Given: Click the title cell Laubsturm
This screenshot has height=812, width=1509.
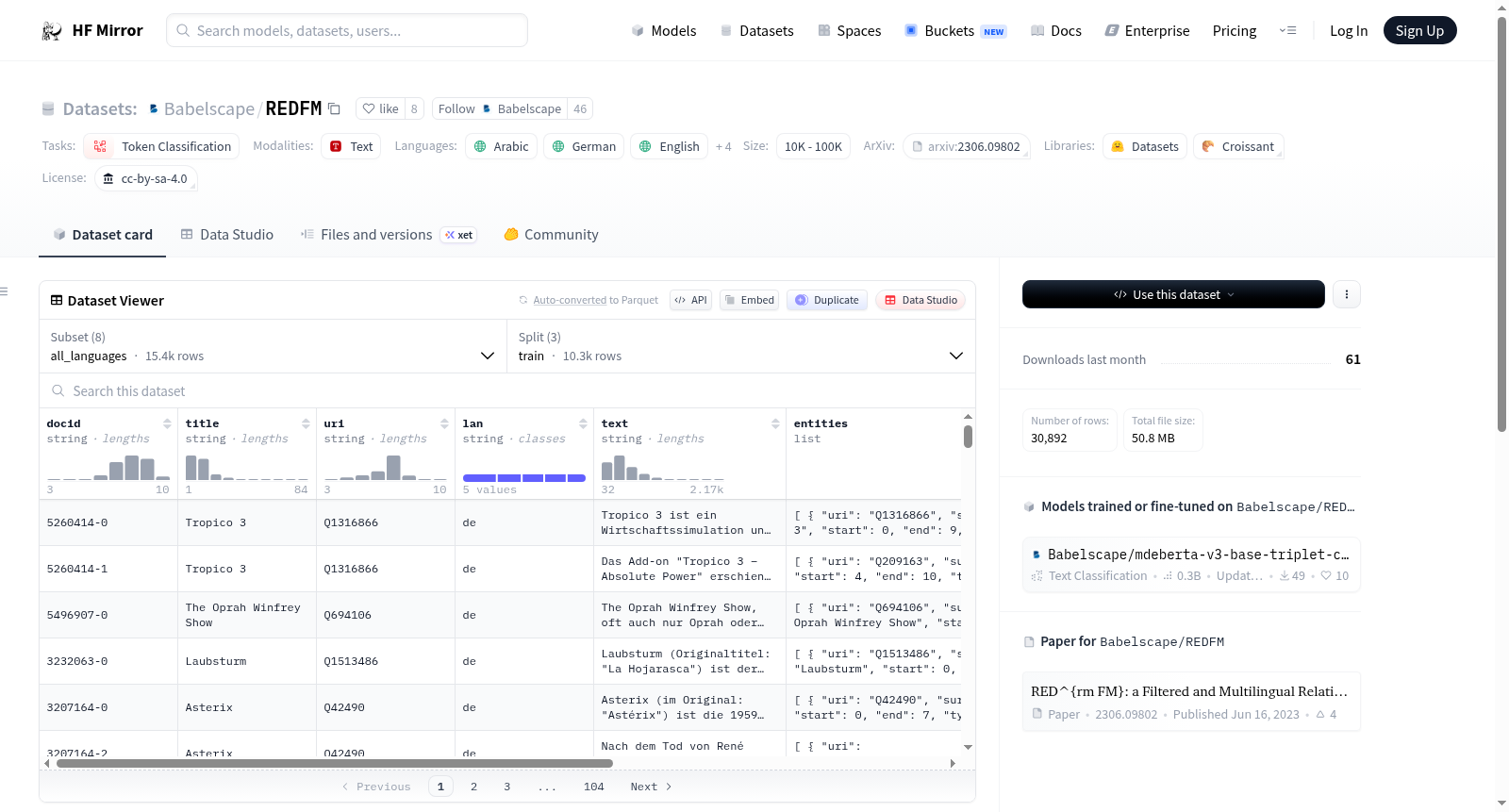Looking at the screenshot, I should click(x=247, y=661).
